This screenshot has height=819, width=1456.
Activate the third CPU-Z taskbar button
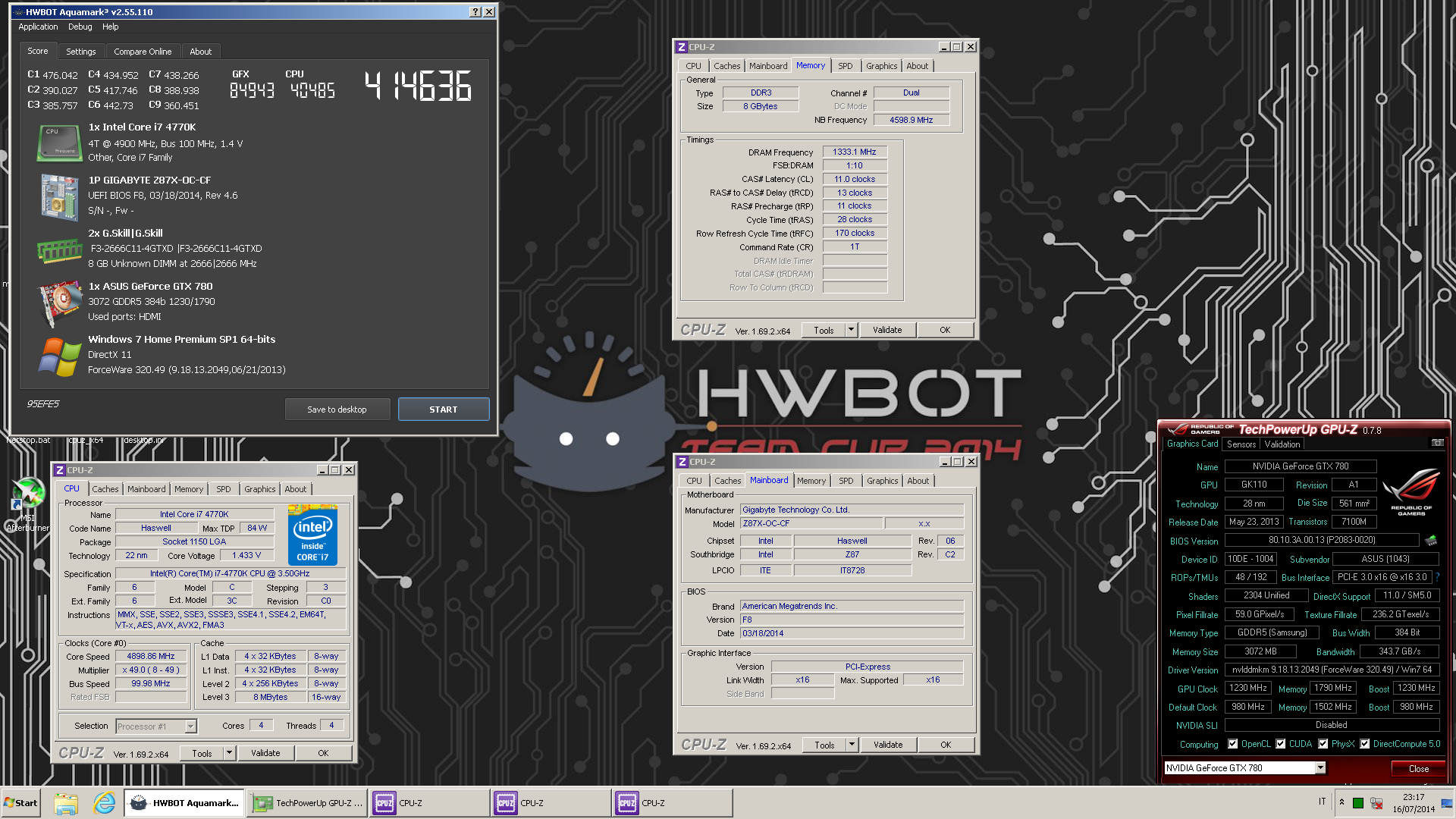(x=673, y=803)
